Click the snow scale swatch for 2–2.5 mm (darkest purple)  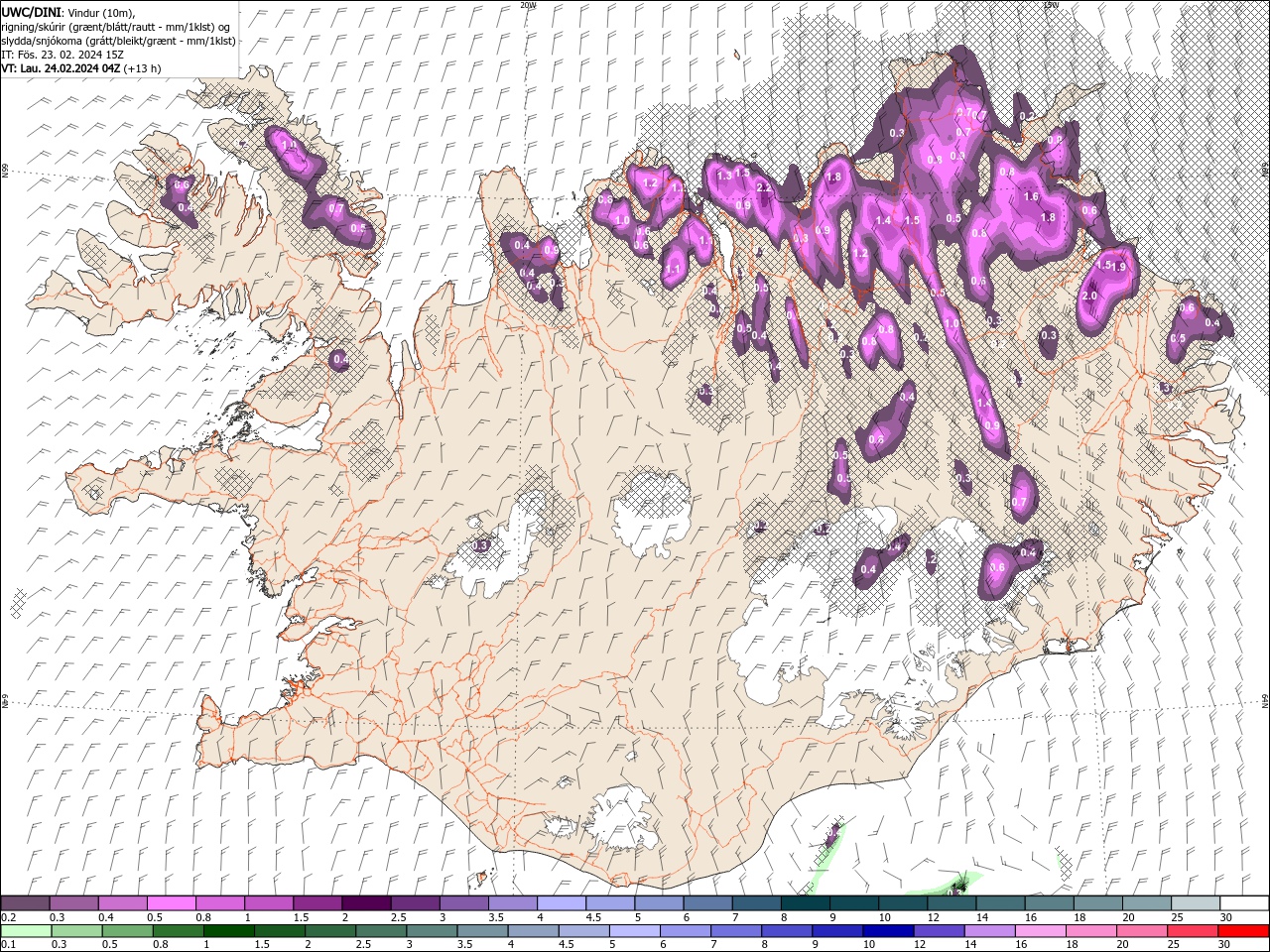coord(365,903)
